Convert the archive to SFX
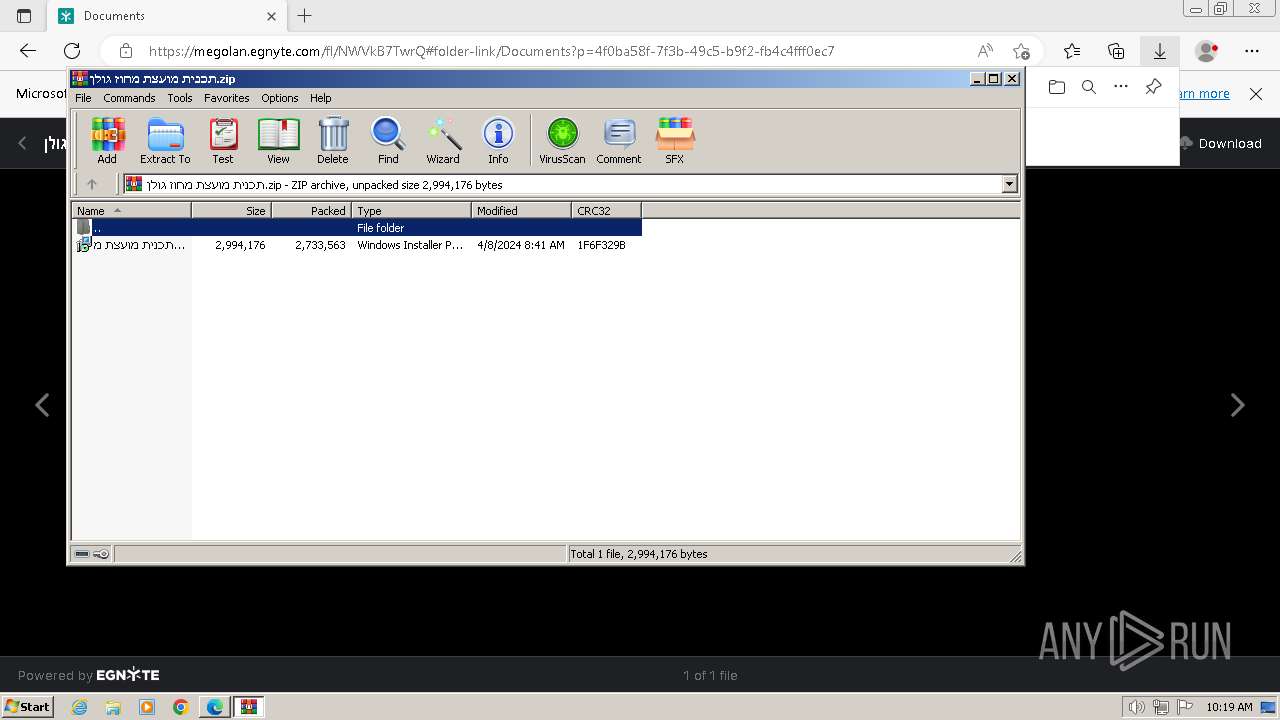 click(x=675, y=140)
